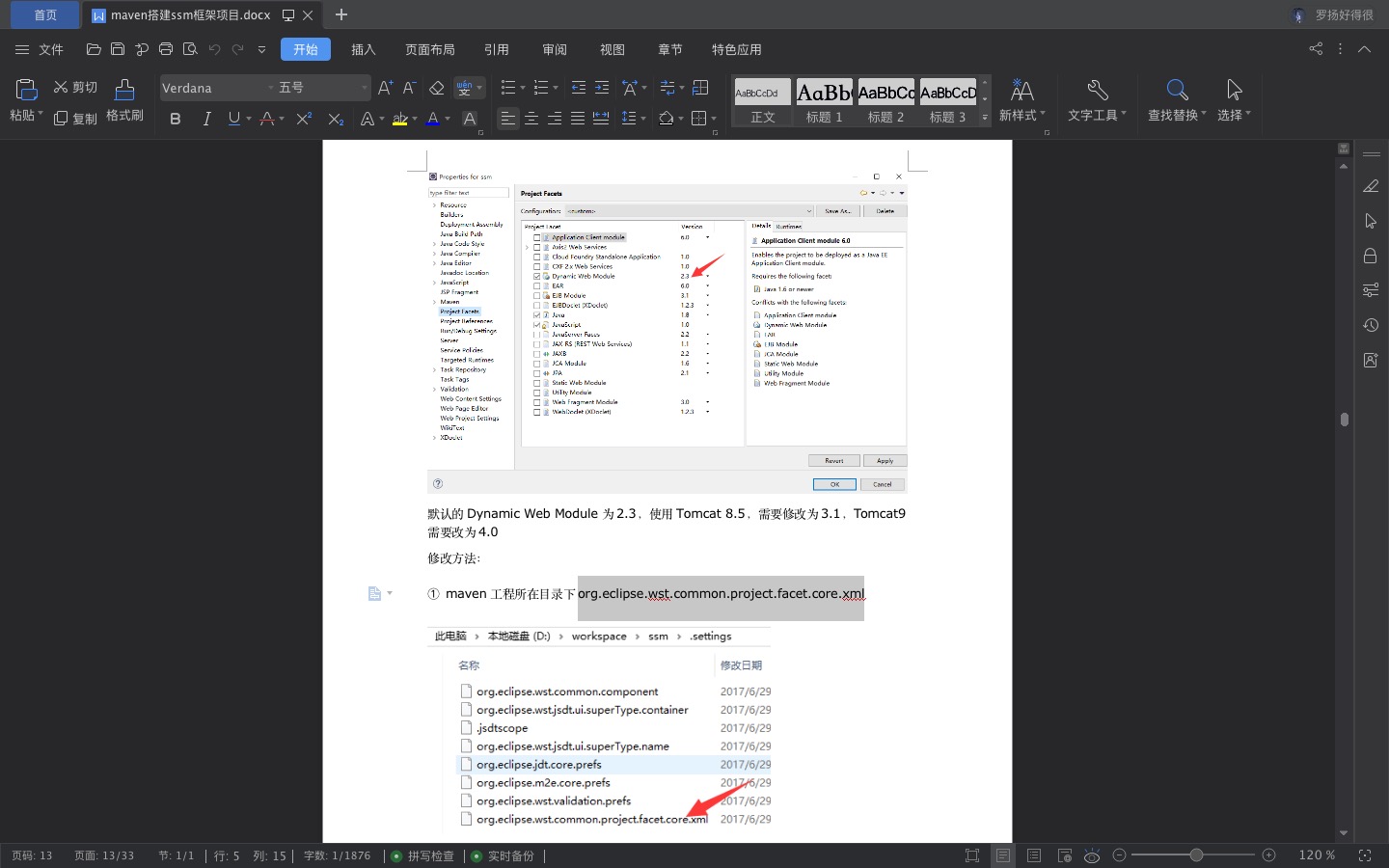Open a new document tab with plus button
Viewport: 1389px width, 868px height.
click(x=341, y=14)
